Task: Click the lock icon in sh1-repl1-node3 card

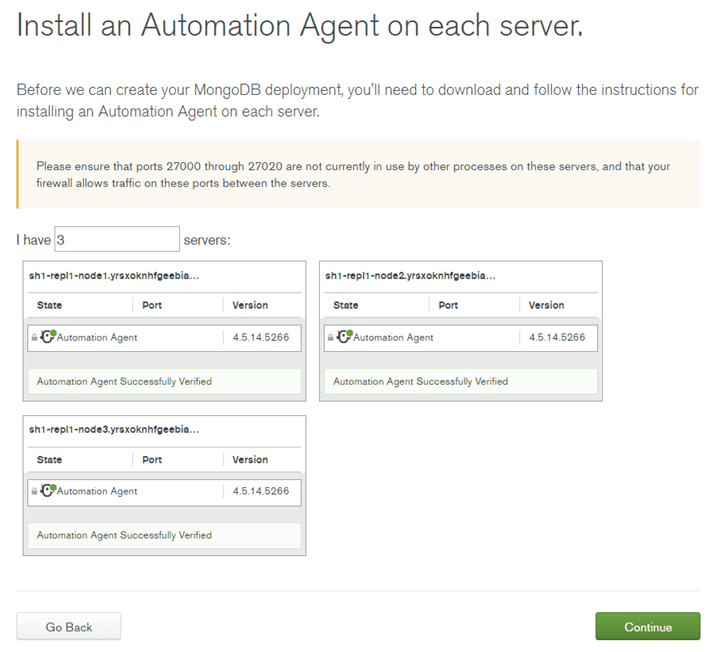Action: click(x=34, y=491)
